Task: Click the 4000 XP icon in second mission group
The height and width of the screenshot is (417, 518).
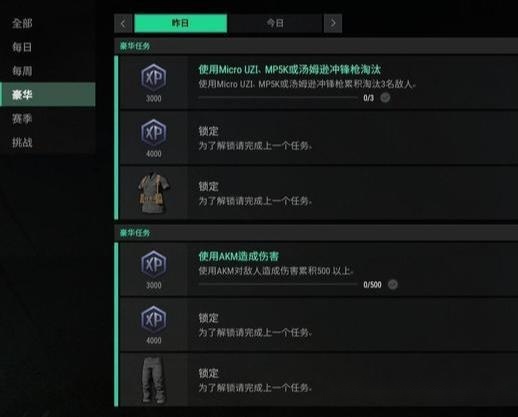Action: (x=153, y=319)
